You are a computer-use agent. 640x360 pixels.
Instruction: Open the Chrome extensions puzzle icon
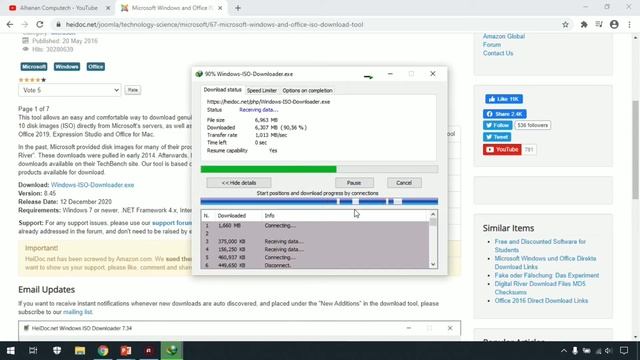coord(584,24)
